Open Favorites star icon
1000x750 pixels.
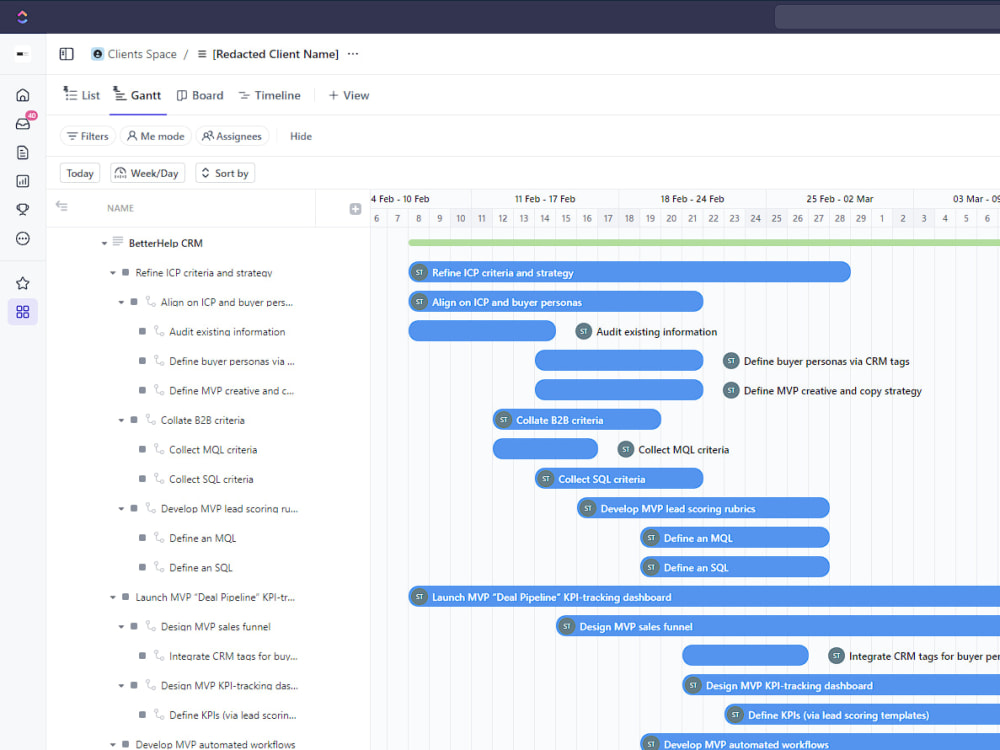click(x=23, y=283)
